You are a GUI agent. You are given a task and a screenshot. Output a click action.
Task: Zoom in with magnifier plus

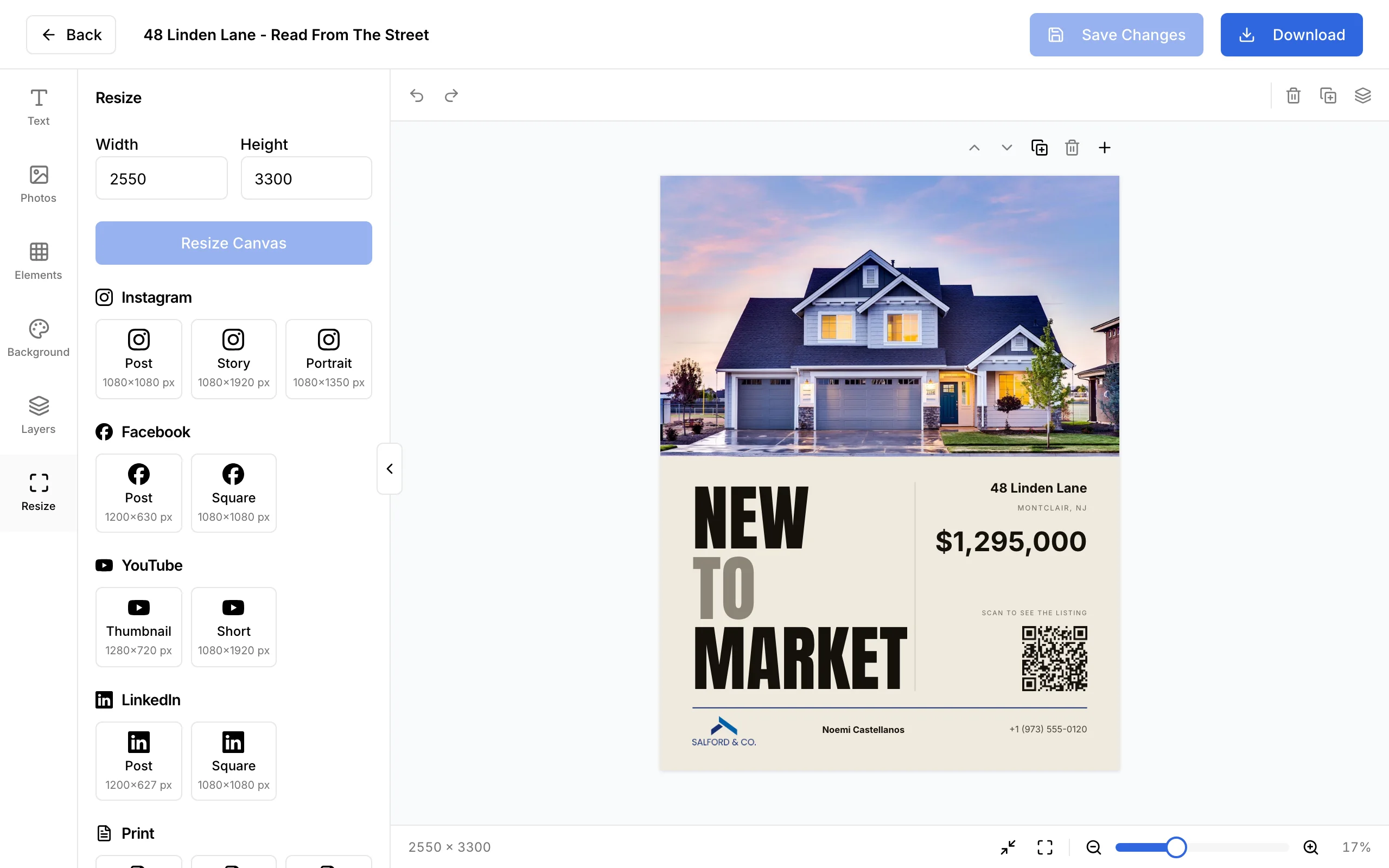1310,847
